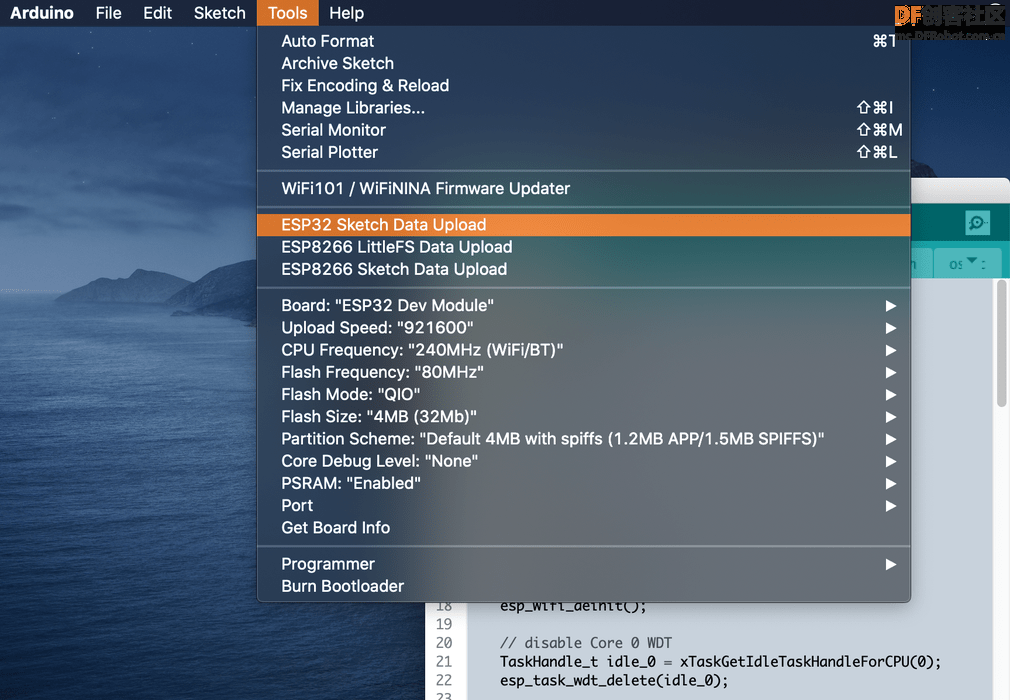The width and height of the screenshot is (1010, 700).
Task: Expand PSRAM: "Enabled" submenu
Action: [x=584, y=484]
